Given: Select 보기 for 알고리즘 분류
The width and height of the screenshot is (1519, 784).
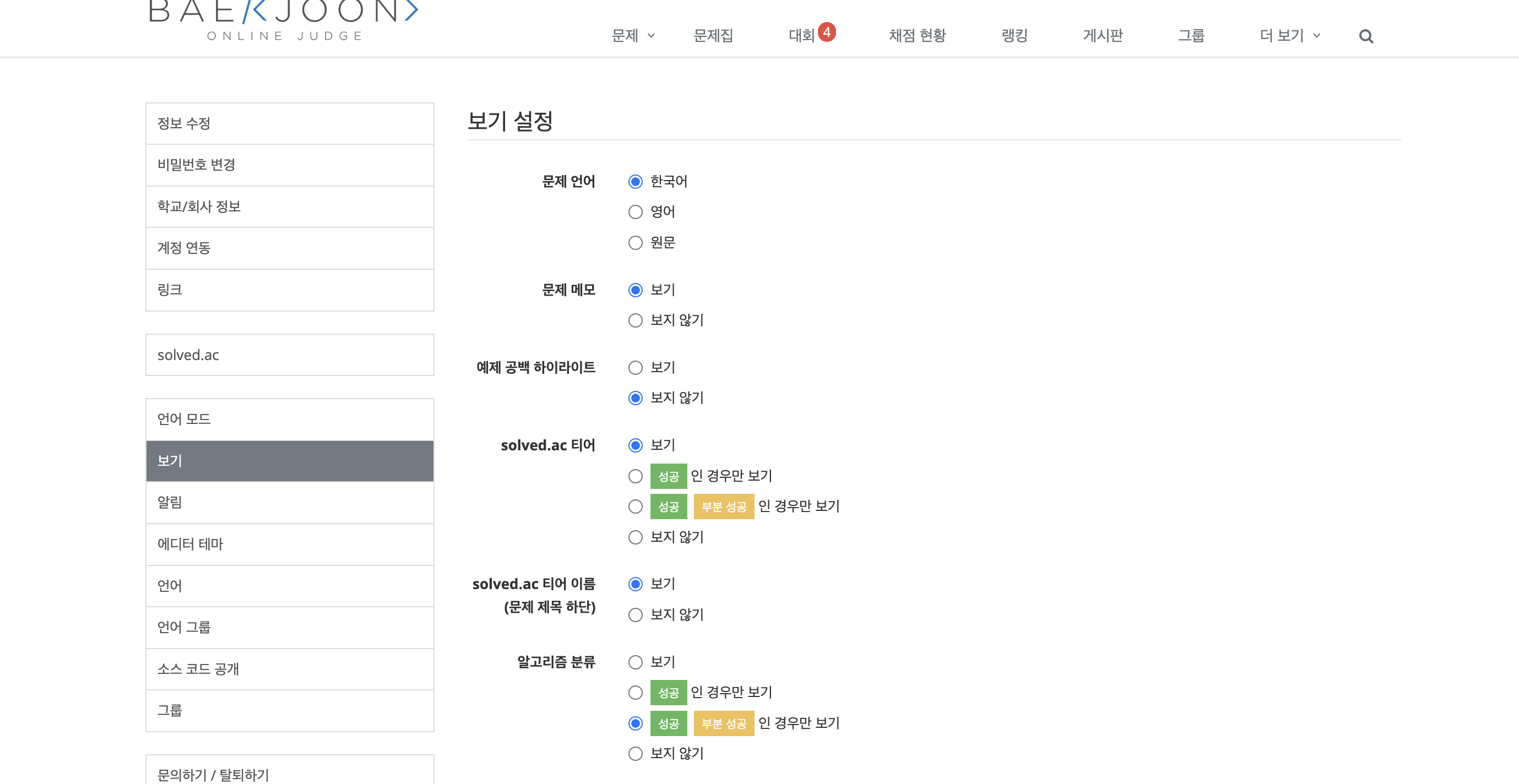Looking at the screenshot, I should coord(635,662).
